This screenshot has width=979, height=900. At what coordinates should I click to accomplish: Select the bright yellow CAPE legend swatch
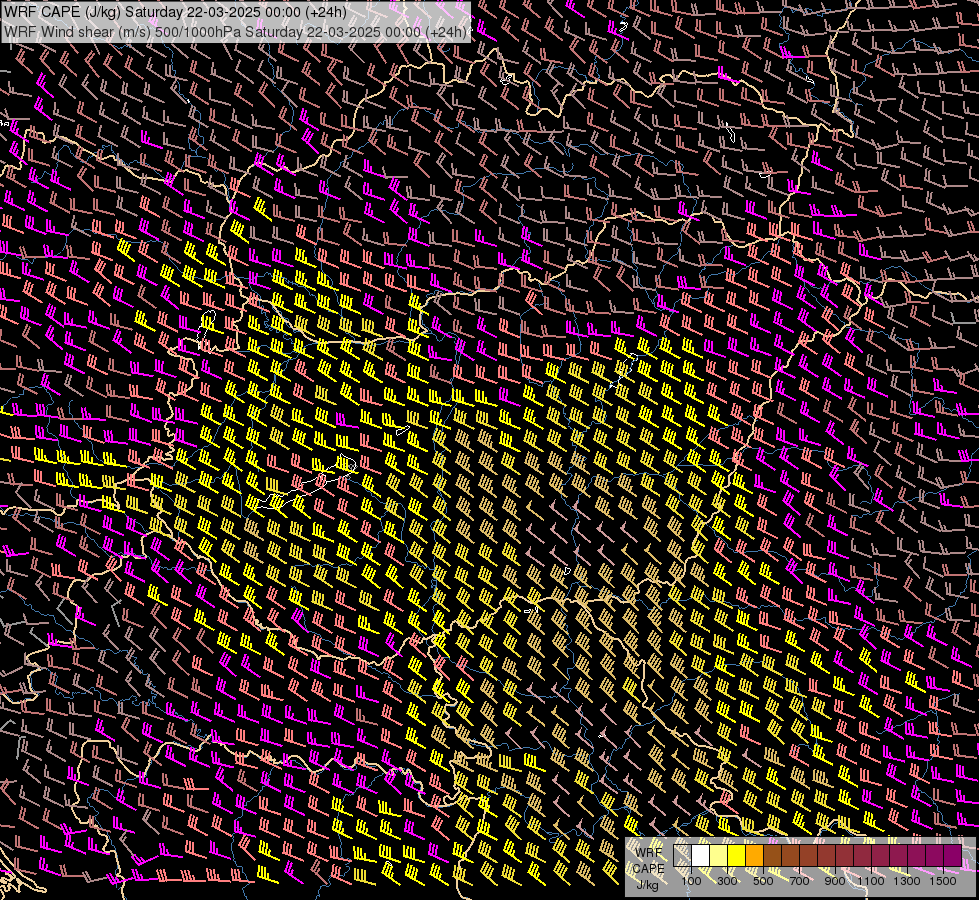tap(736, 855)
